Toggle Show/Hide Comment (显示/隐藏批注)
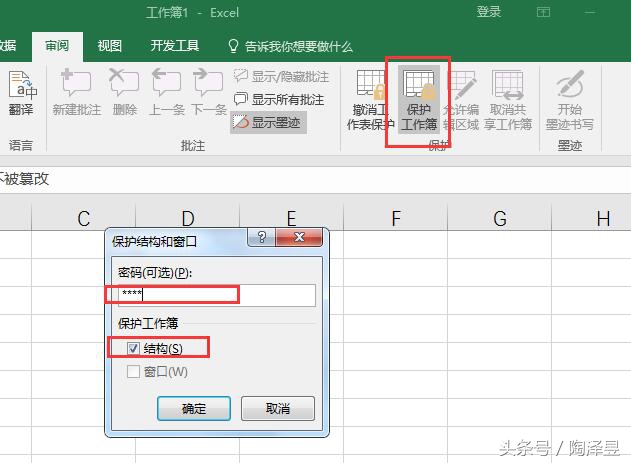The image size is (631, 463). (x=281, y=76)
